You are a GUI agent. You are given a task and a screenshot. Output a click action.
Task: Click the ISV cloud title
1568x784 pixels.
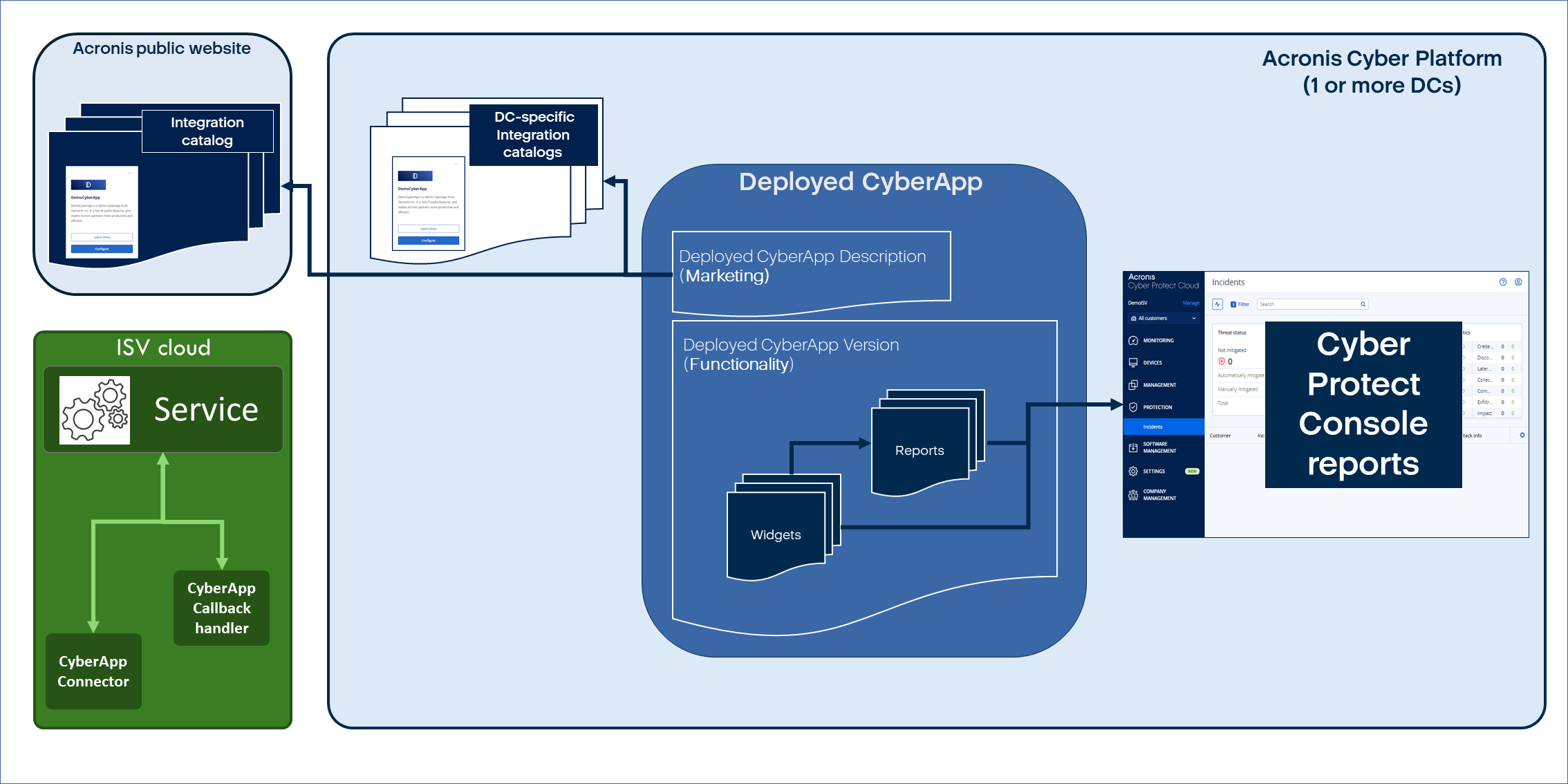click(163, 347)
